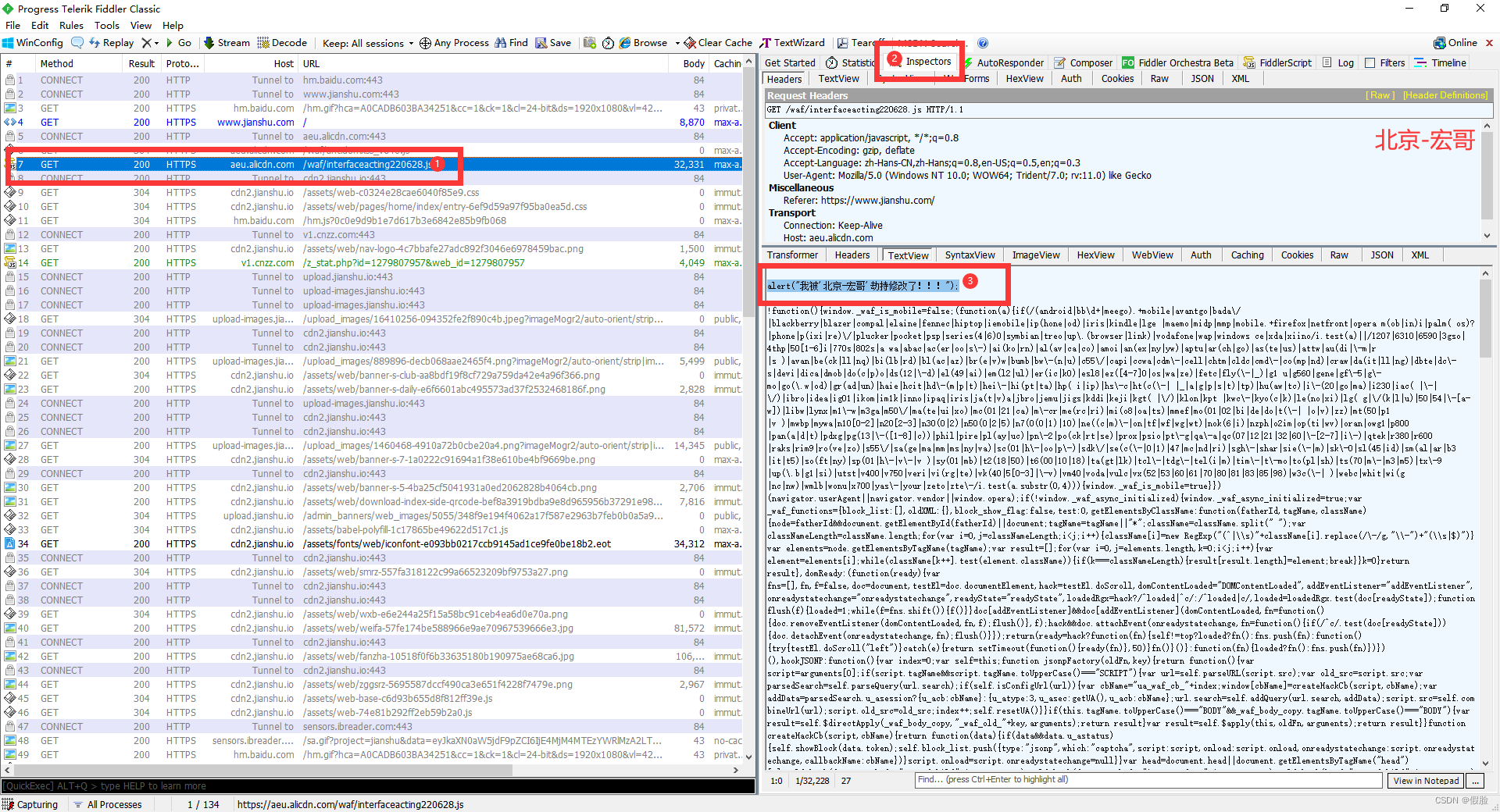Open the Composer tab
1500x812 pixels.
tap(1084, 63)
